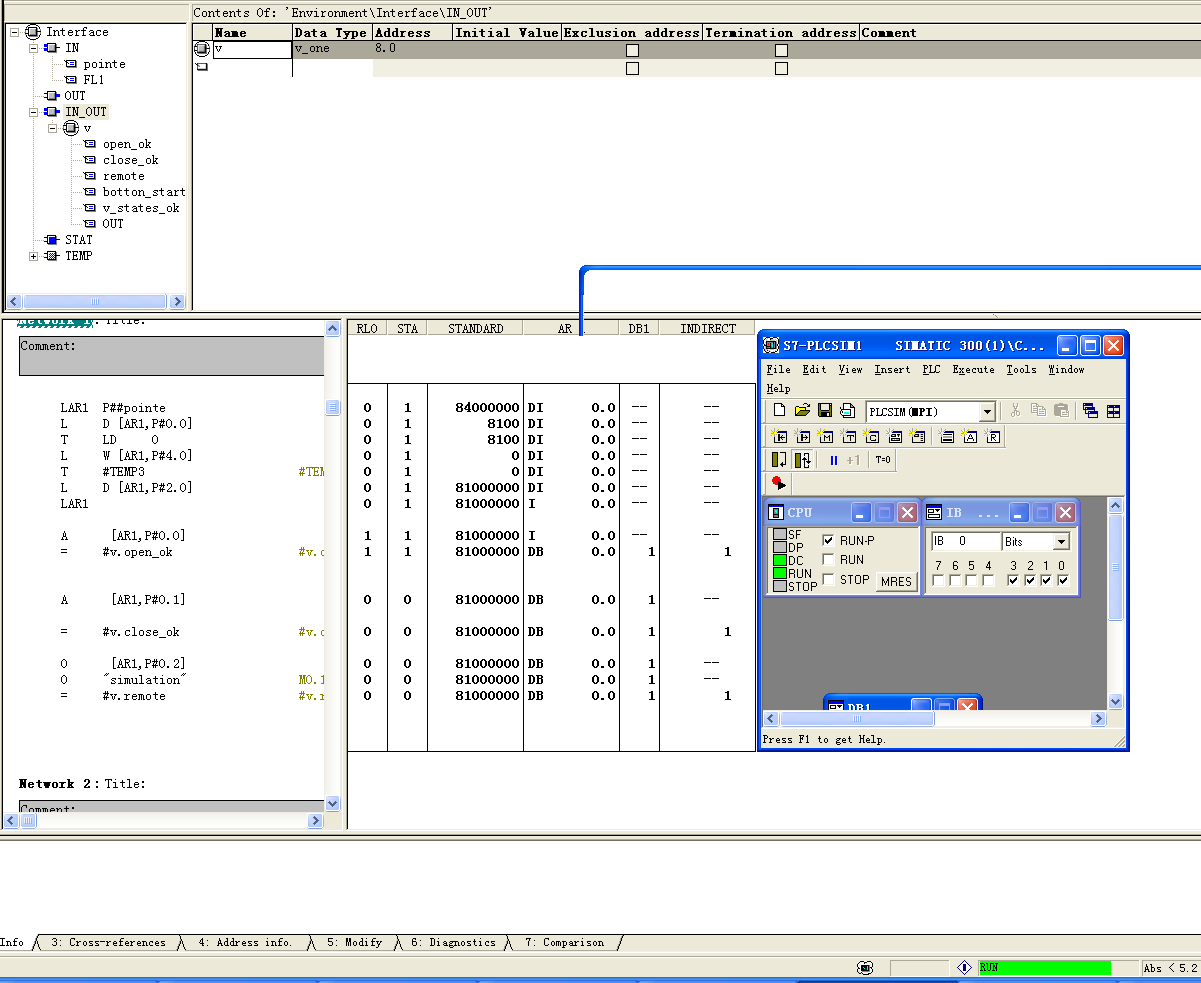The image size is (1201, 983).
Task: Select Single Scan mode in PLCSIM
Action: 779,460
